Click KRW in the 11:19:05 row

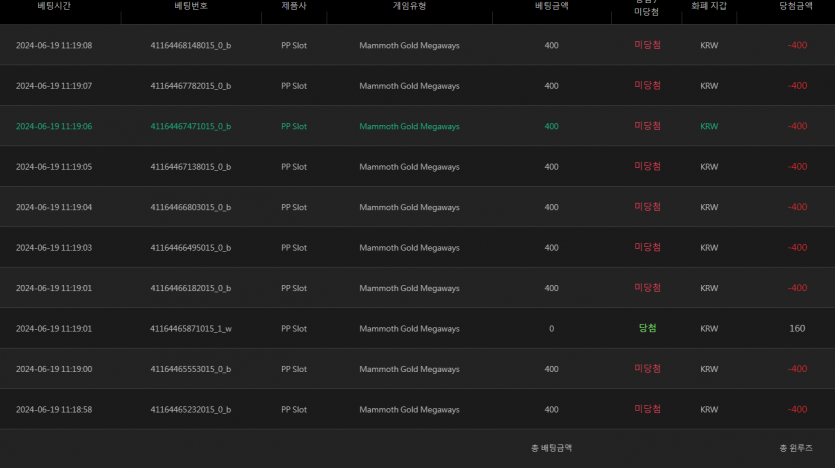(709, 167)
